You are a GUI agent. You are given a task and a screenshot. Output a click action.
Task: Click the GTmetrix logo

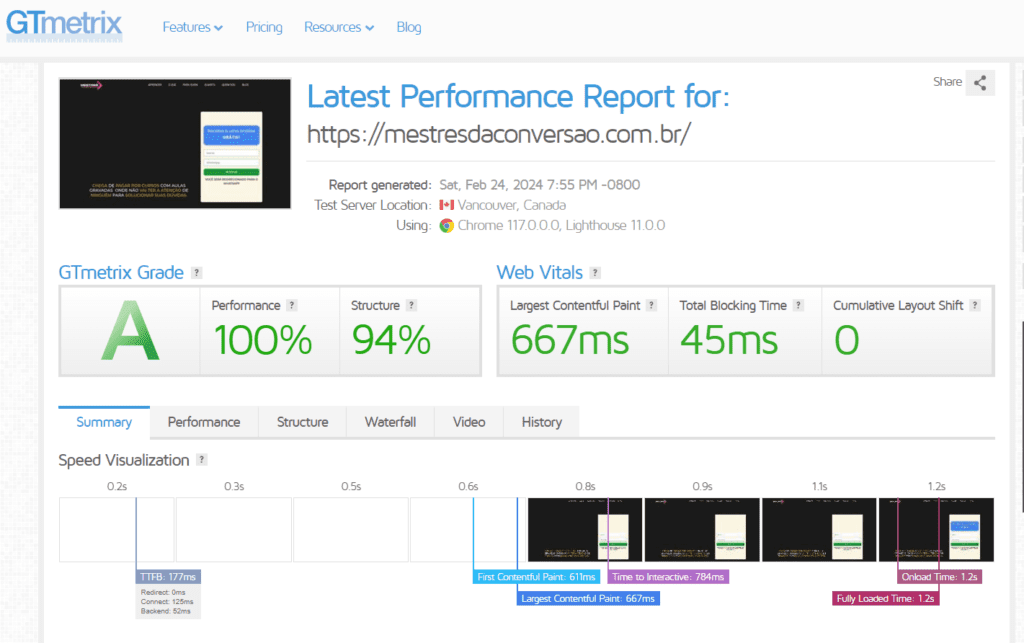tap(64, 25)
